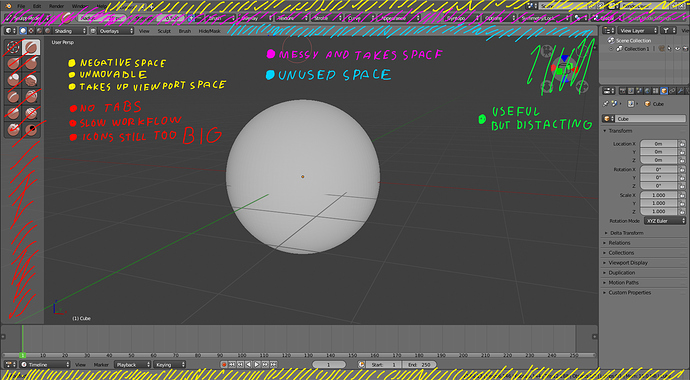
Task: Open the Playback popover button
Action: point(132,365)
